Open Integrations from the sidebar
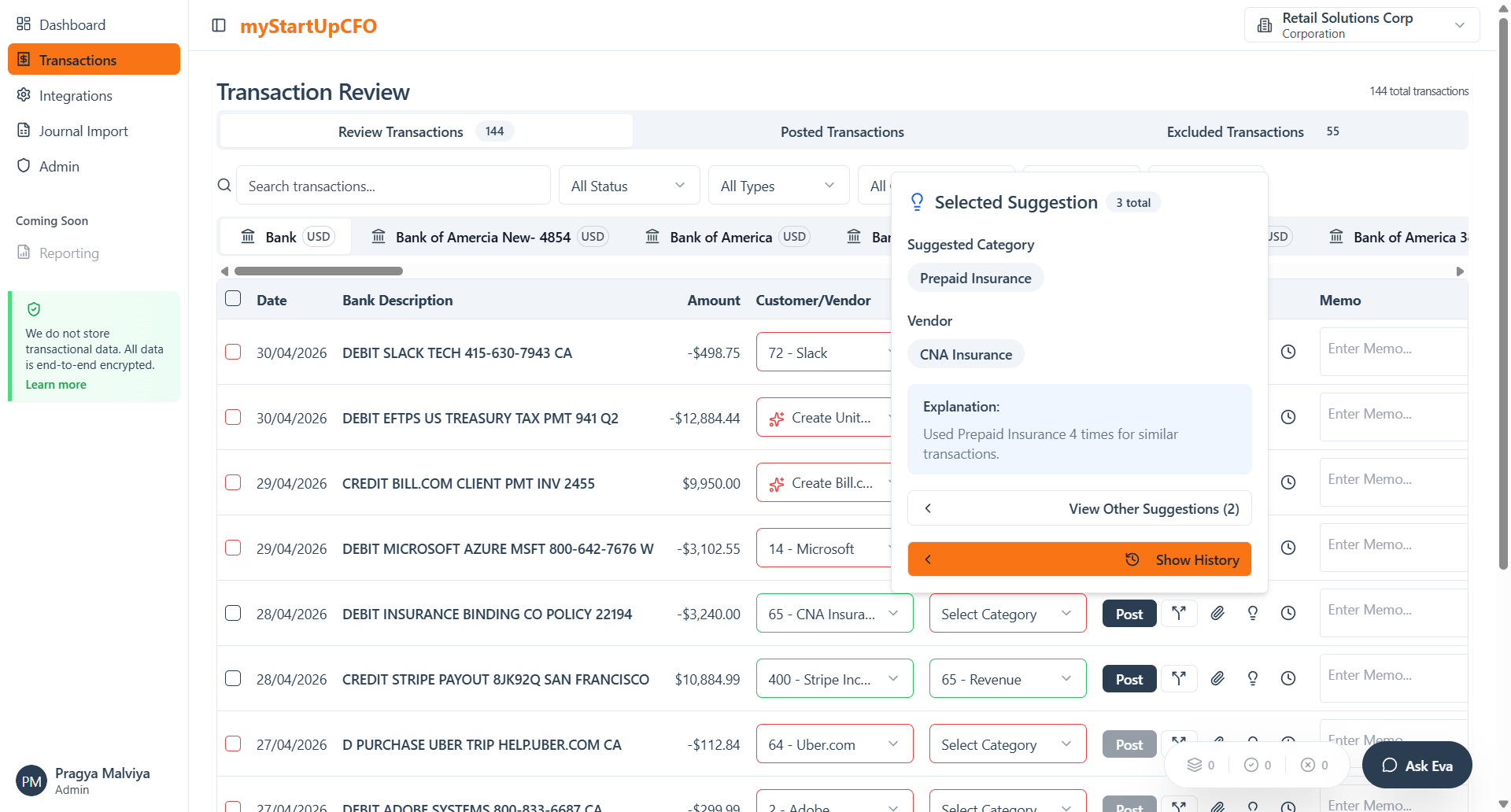Screen dimensions: 1511x812 tap(76, 96)
